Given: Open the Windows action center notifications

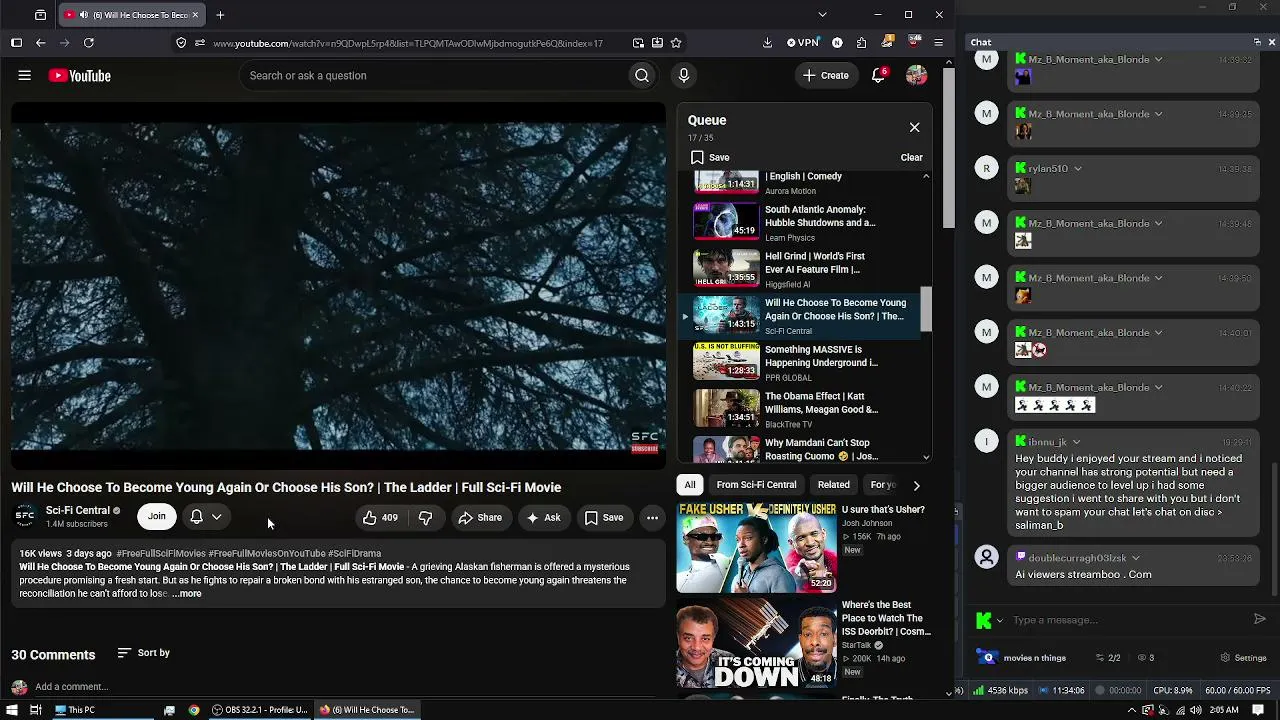Looking at the screenshot, I should point(1256,710).
